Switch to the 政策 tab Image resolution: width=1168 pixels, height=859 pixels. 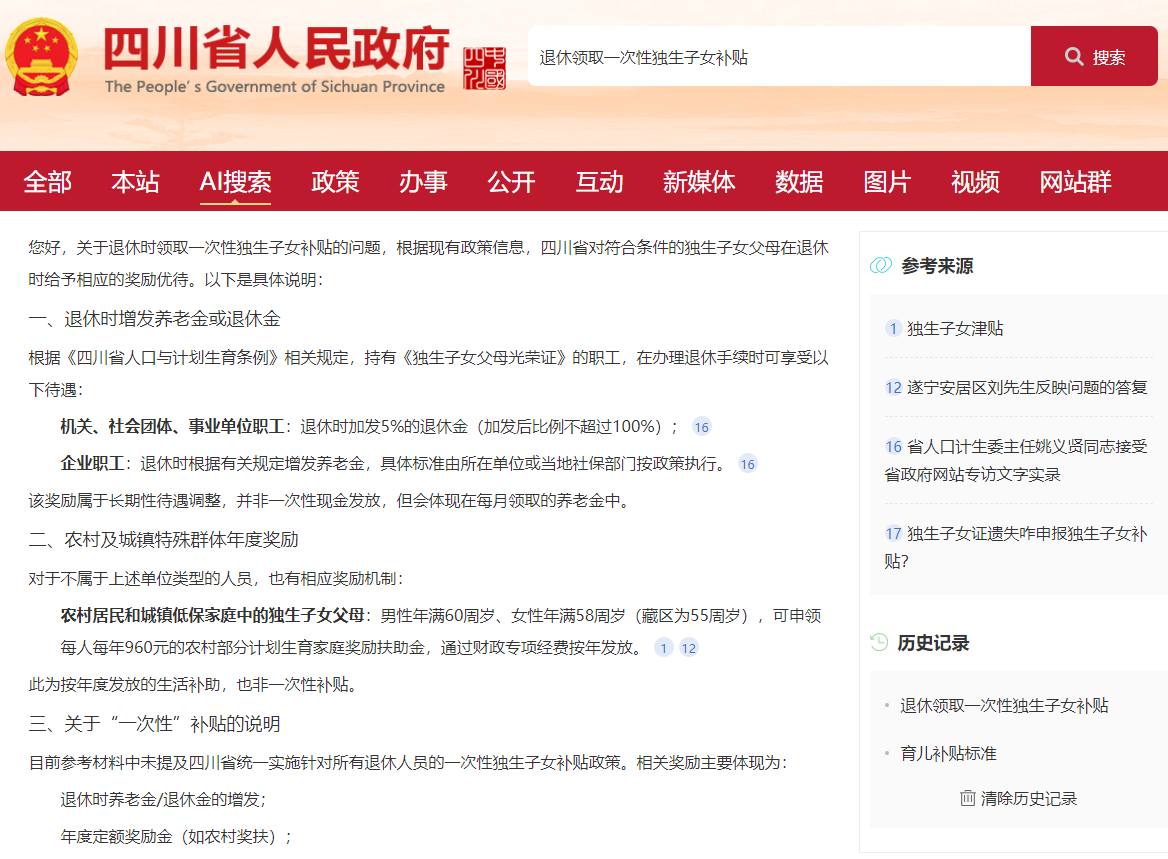334,180
